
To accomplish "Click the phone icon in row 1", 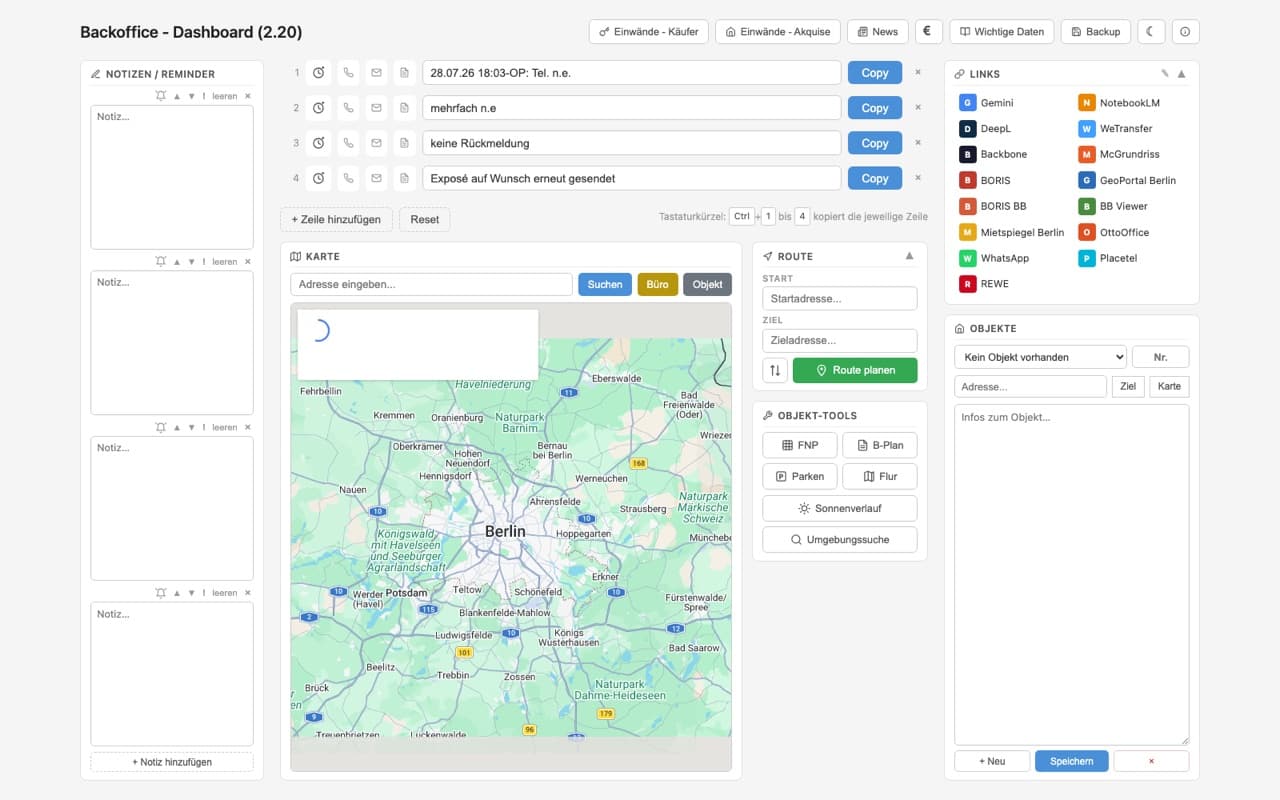I will (348, 73).
